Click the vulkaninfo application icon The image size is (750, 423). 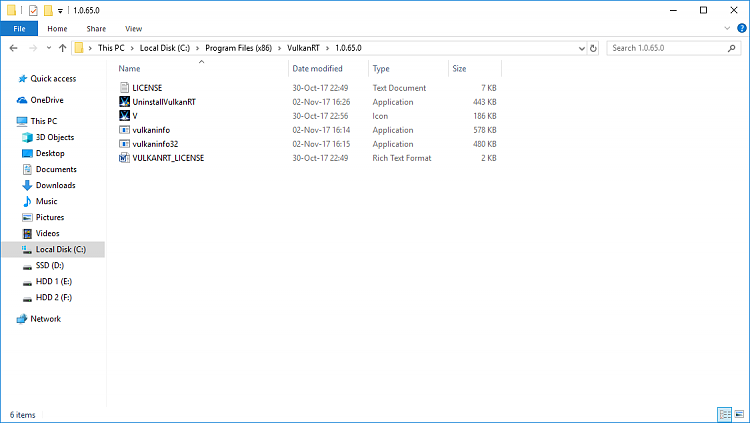click(124, 130)
